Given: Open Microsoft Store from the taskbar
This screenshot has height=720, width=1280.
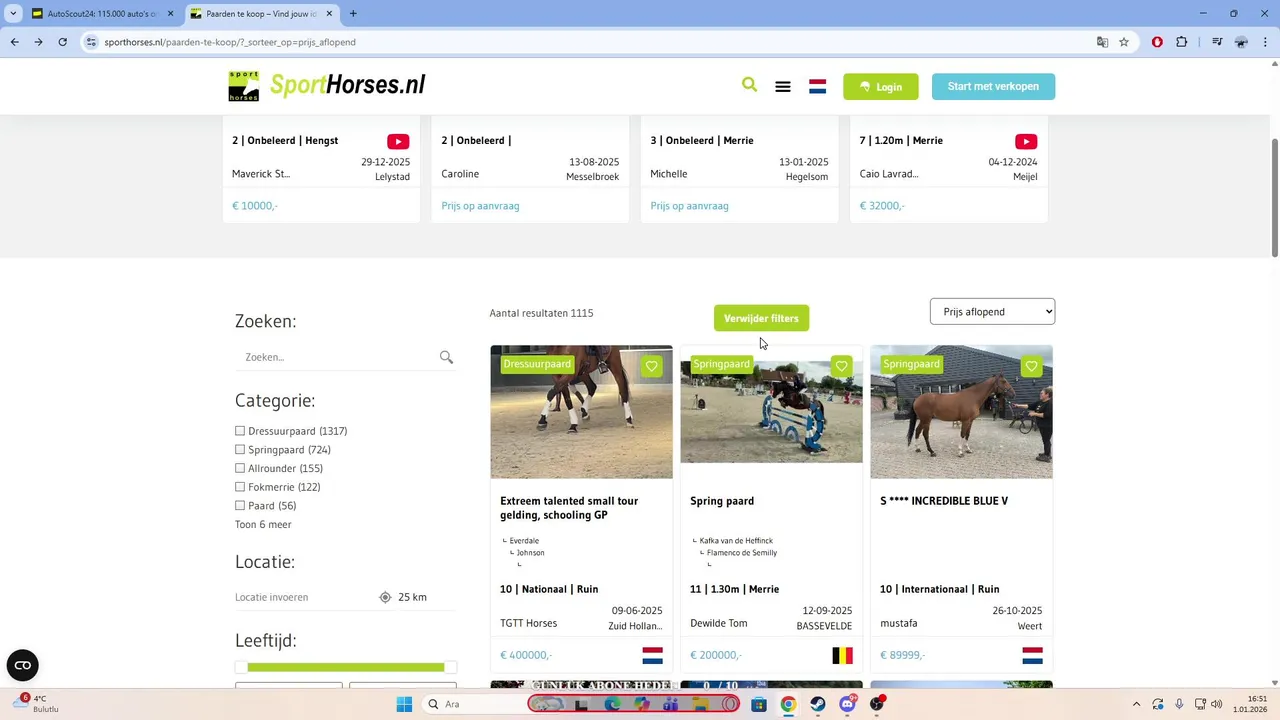Looking at the screenshot, I should point(759,704).
